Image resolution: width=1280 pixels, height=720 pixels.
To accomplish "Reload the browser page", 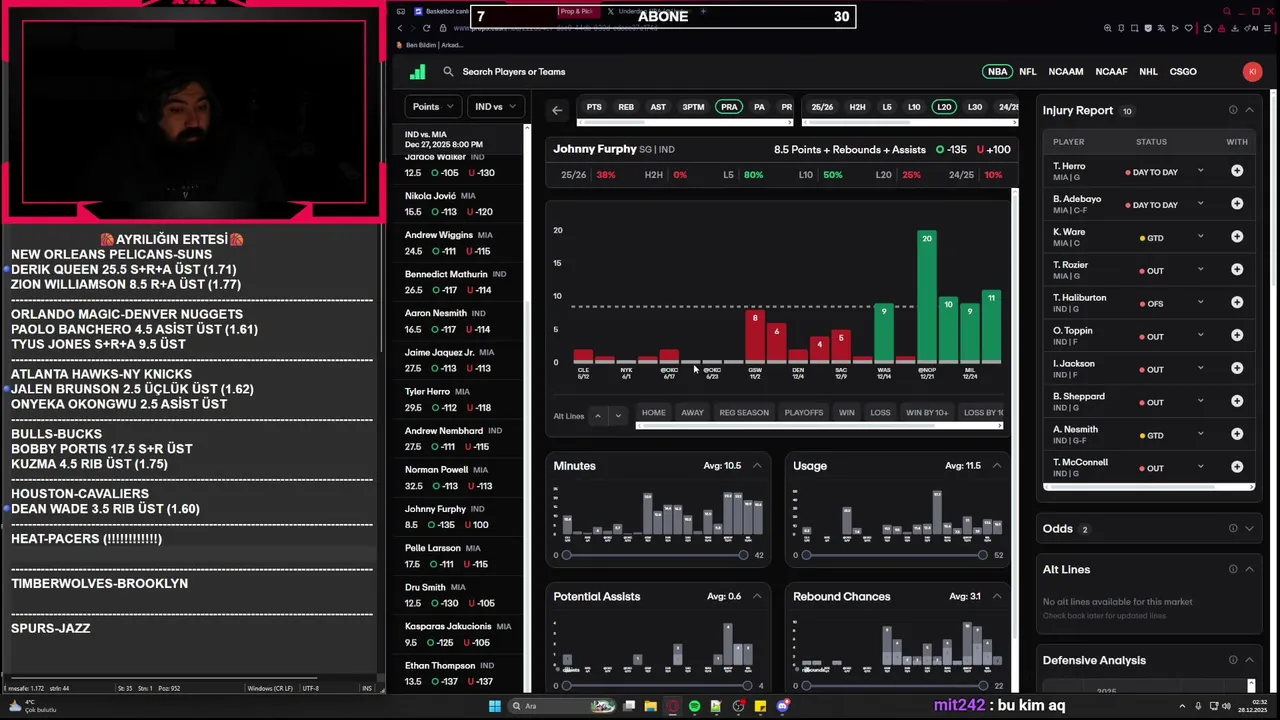I will click(427, 28).
